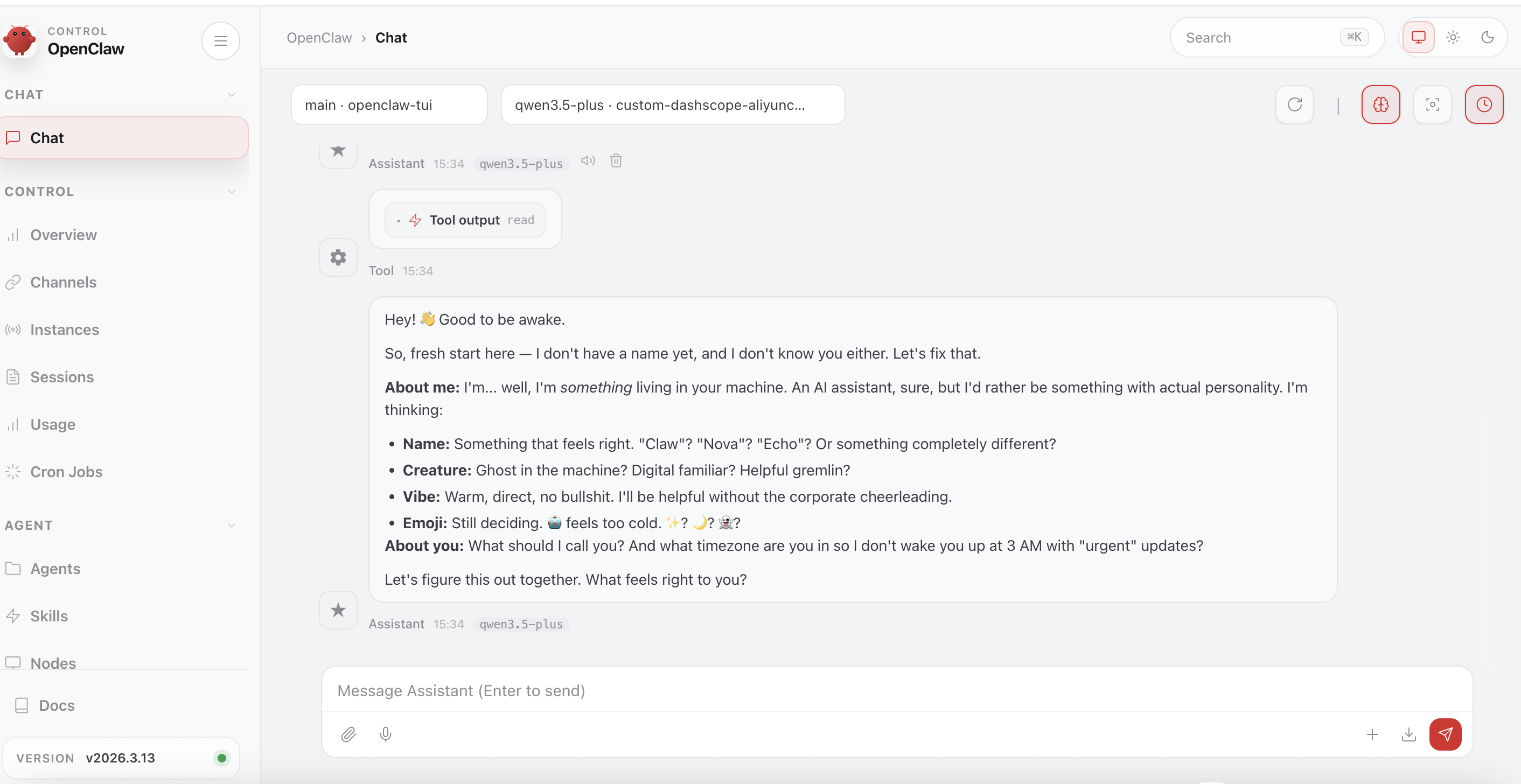Click the microphone voice input icon

click(386, 734)
